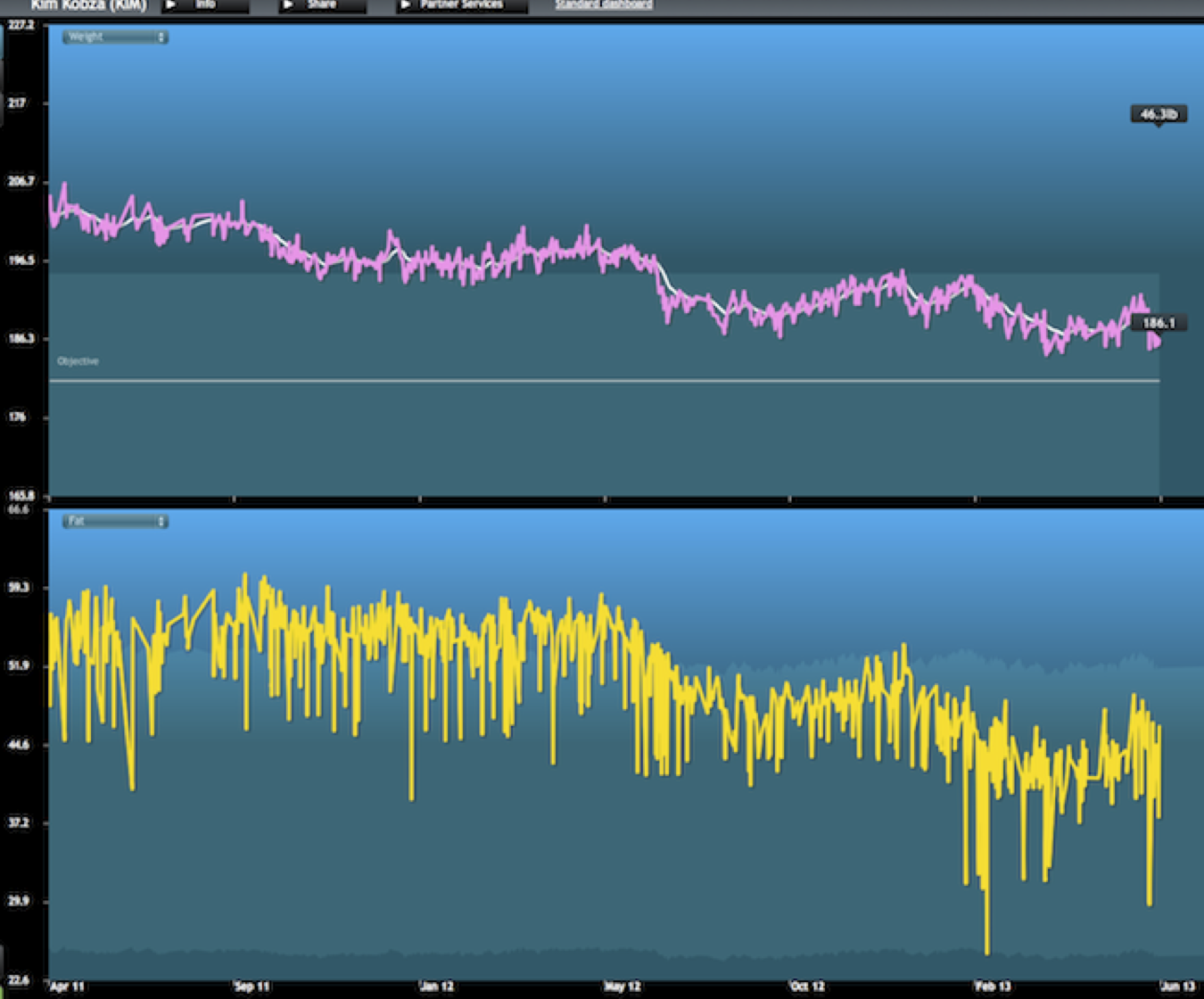Jump to Sep 11 on the timeline
Viewport: 1204px width, 999px height.
pos(252,987)
